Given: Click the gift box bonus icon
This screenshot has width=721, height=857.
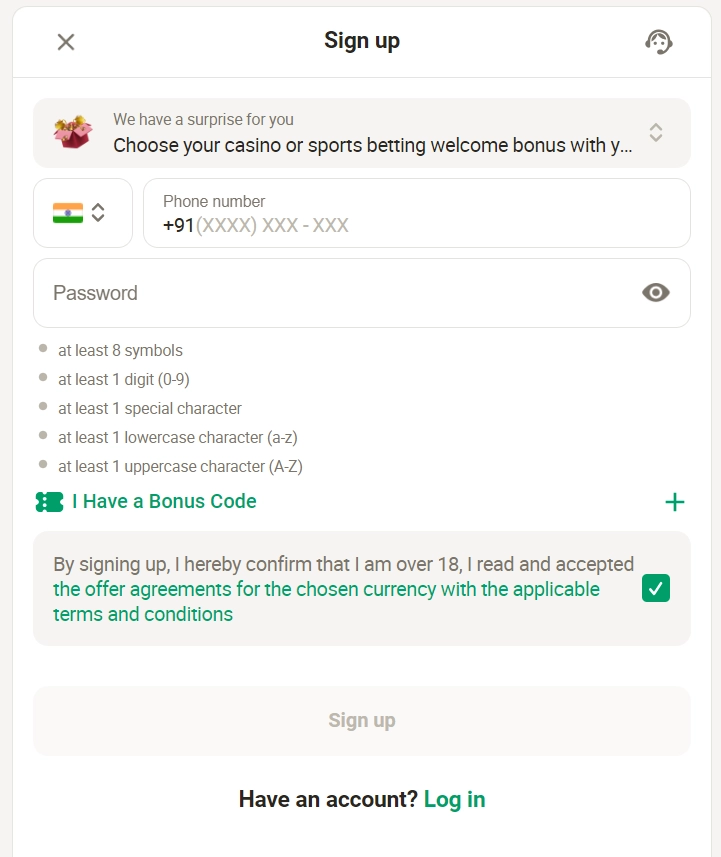Looking at the screenshot, I should point(73,132).
